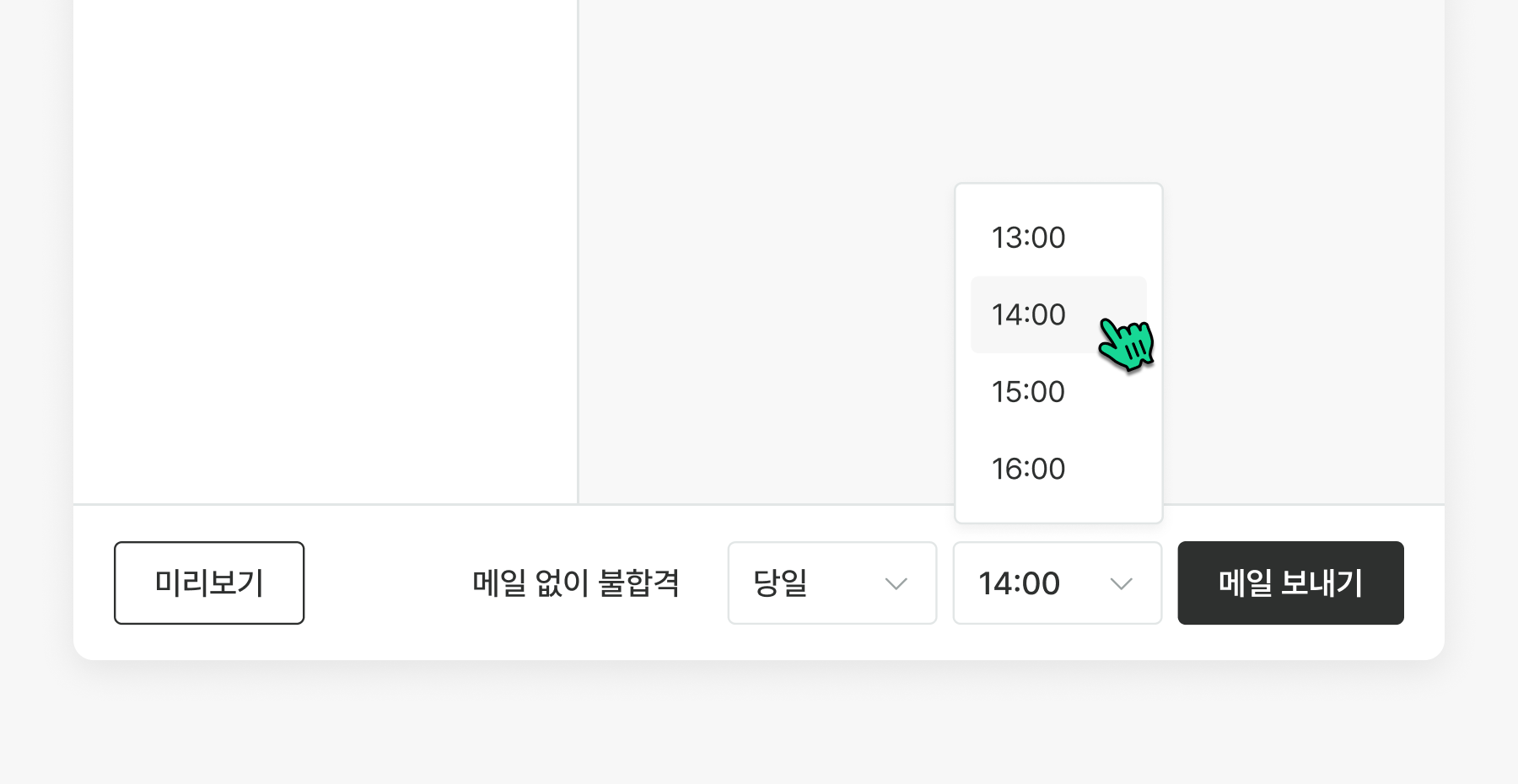Pick 16:00 in the time list

(x=1029, y=469)
